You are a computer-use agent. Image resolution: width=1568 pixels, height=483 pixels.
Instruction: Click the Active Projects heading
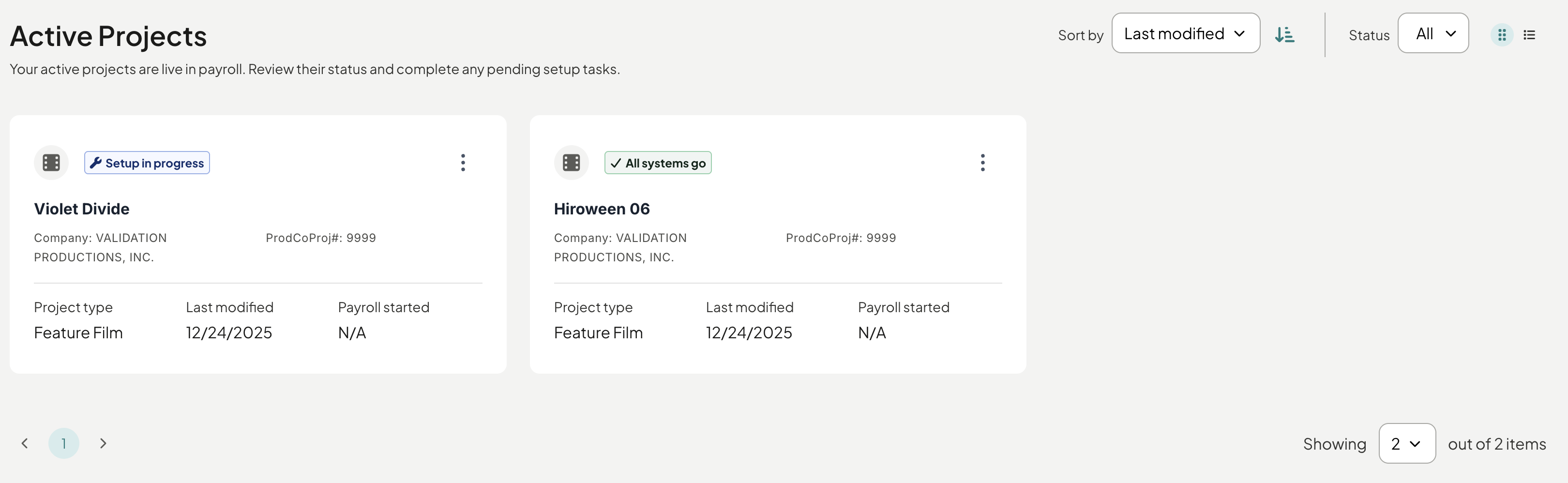tap(108, 36)
